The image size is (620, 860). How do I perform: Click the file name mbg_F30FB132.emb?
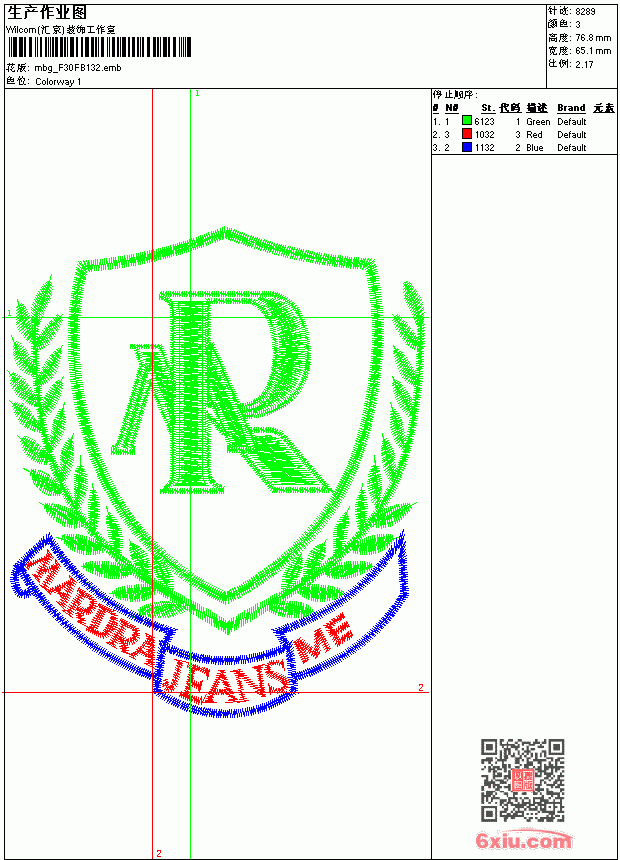click(x=77, y=68)
